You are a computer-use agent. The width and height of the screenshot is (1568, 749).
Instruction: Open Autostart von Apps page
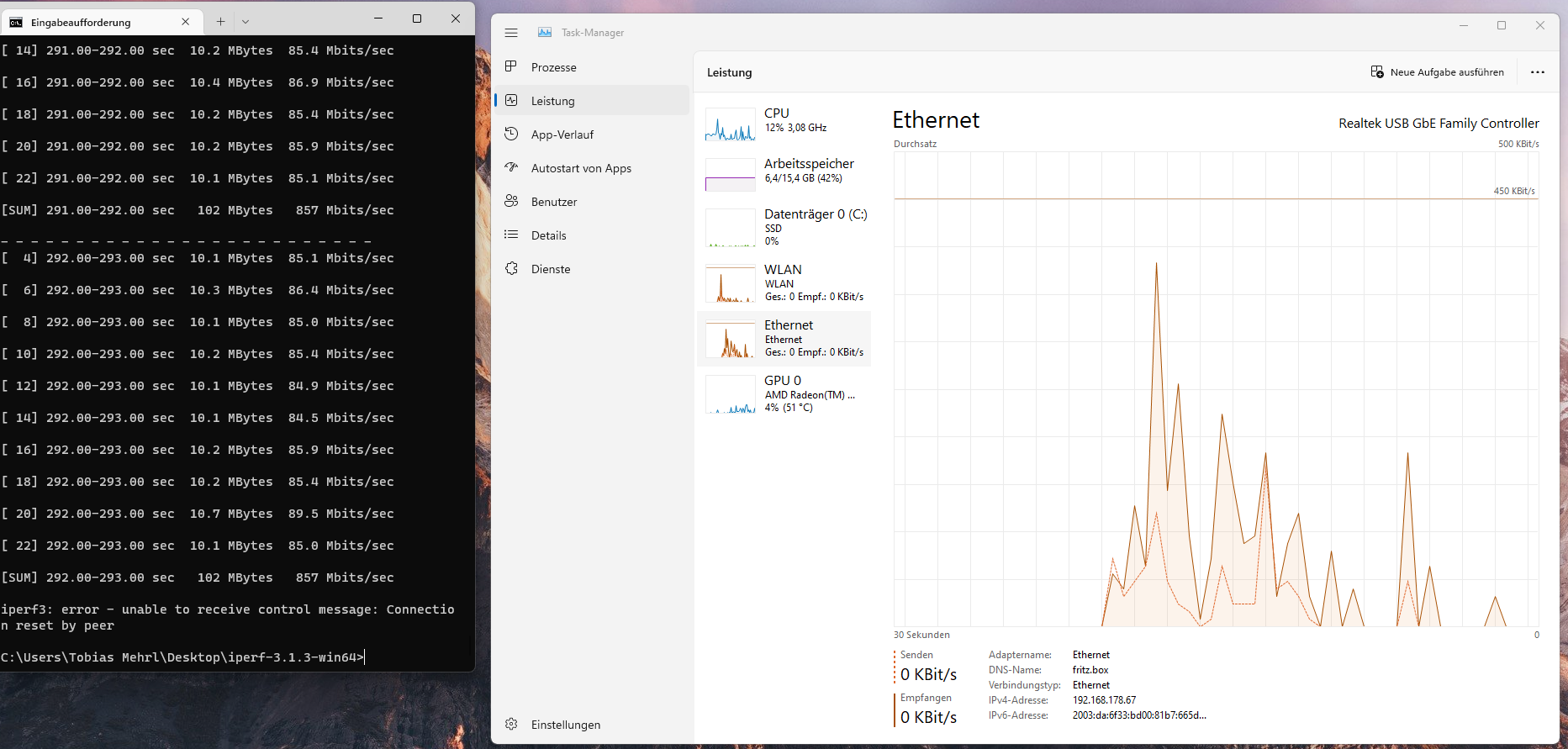pos(592,167)
